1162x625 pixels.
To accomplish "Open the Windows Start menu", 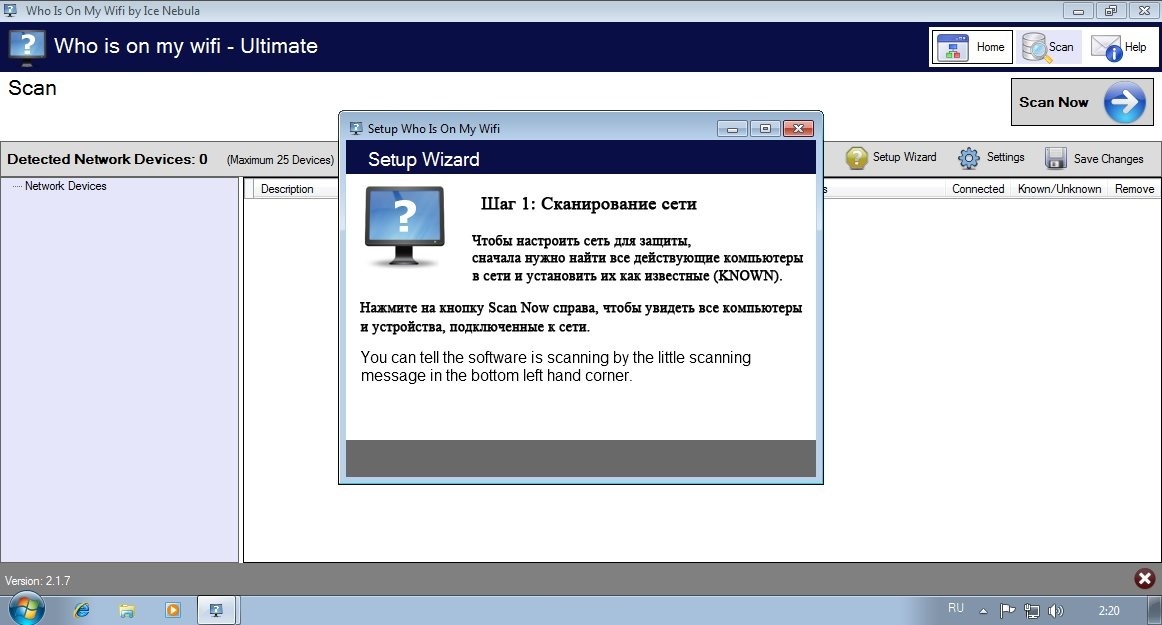I will tap(26, 609).
